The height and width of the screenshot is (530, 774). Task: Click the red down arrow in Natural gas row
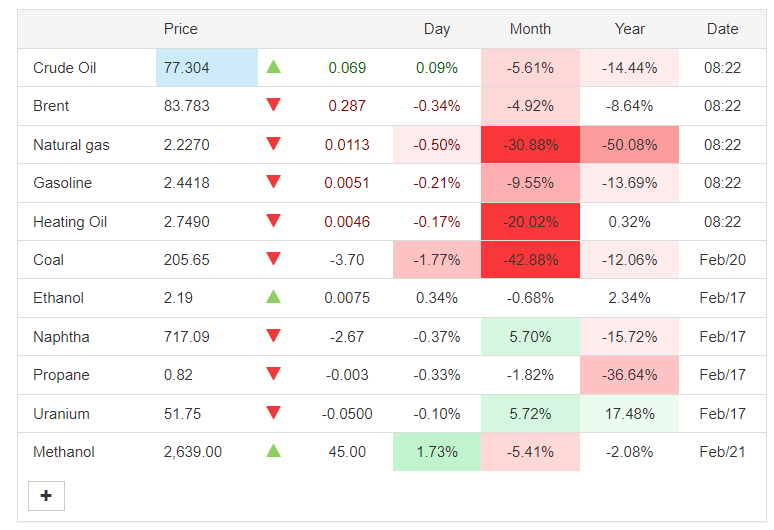[x=273, y=144]
